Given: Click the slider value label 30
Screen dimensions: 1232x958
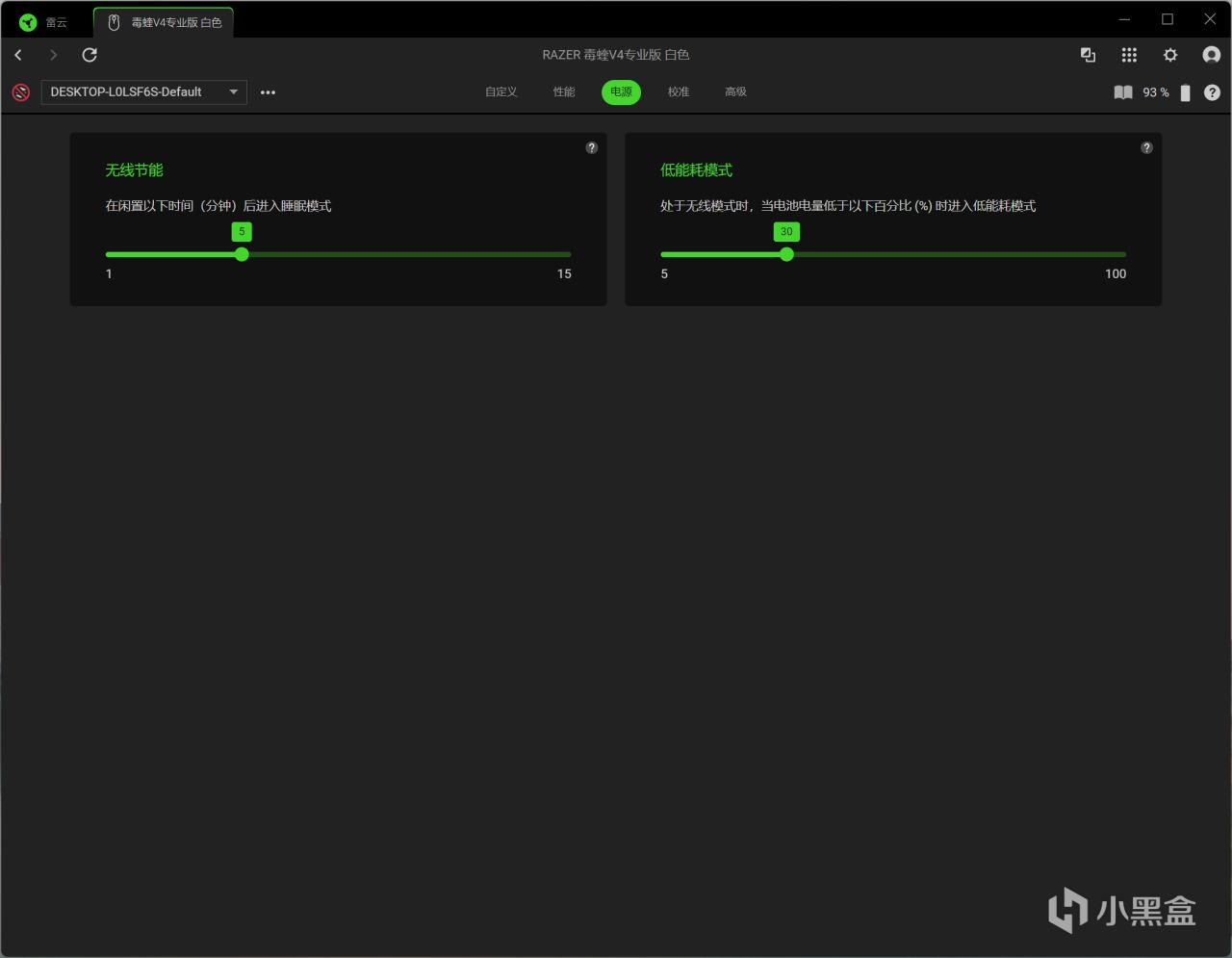Looking at the screenshot, I should tap(786, 232).
